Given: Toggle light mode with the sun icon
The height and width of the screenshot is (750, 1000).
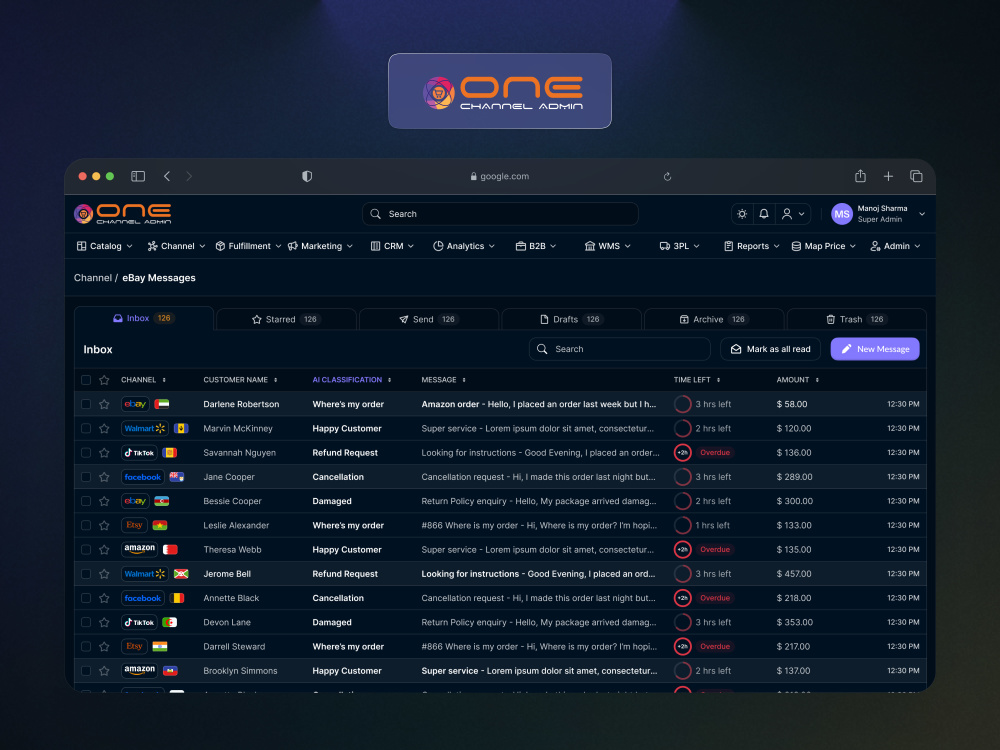Looking at the screenshot, I should pyautogui.click(x=742, y=214).
